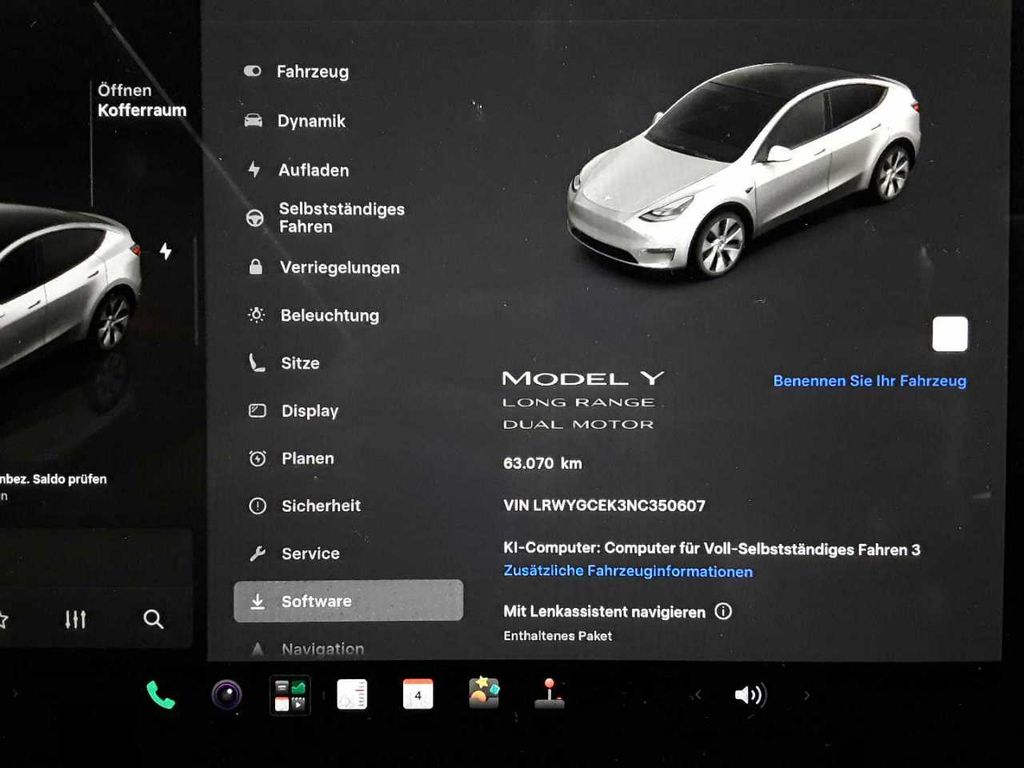
Task: Go to Sicherheit settings
Action: pyautogui.click(x=321, y=505)
